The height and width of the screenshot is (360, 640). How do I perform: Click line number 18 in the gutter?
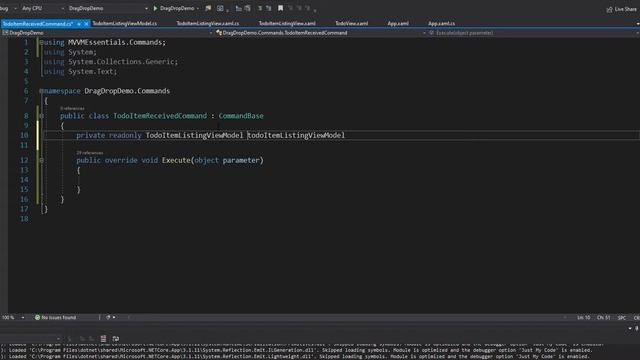click(x=24, y=219)
